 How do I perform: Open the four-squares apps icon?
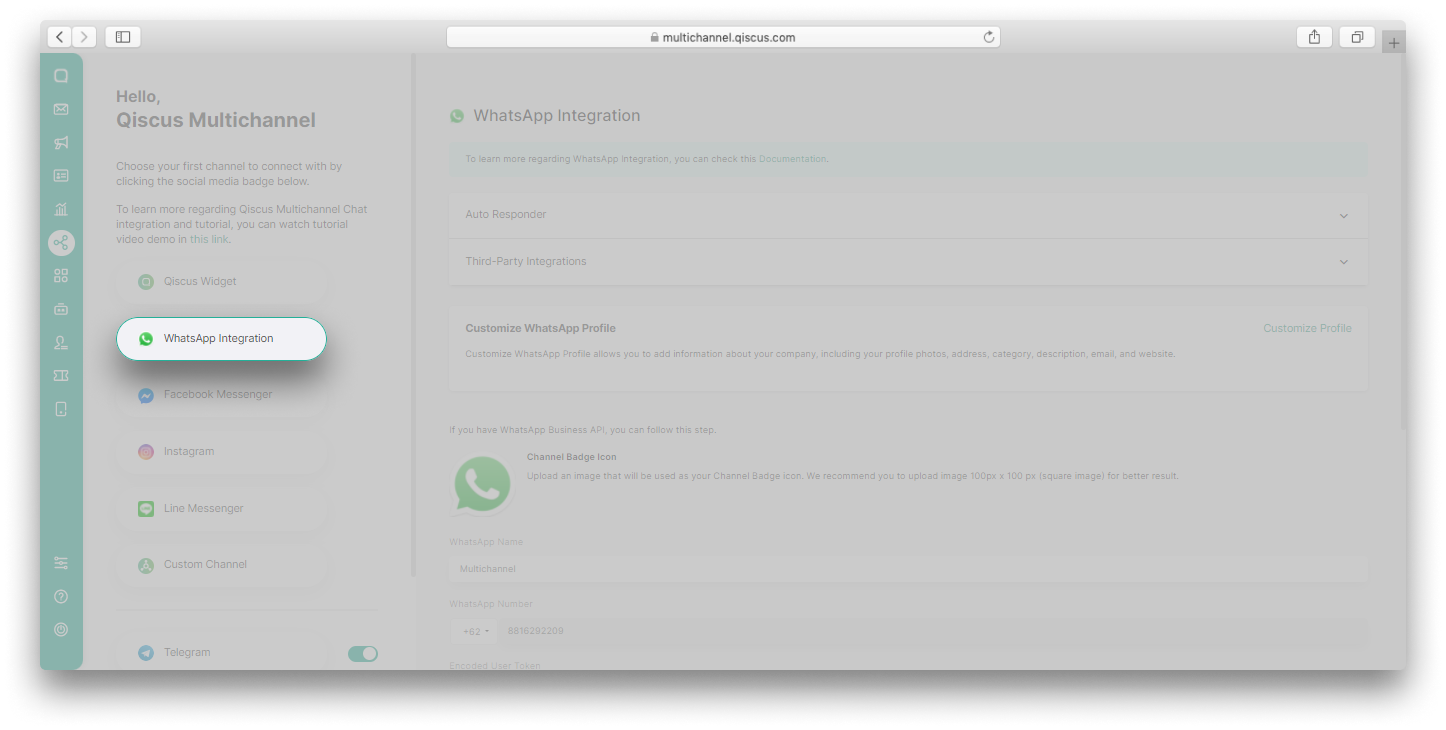61,275
